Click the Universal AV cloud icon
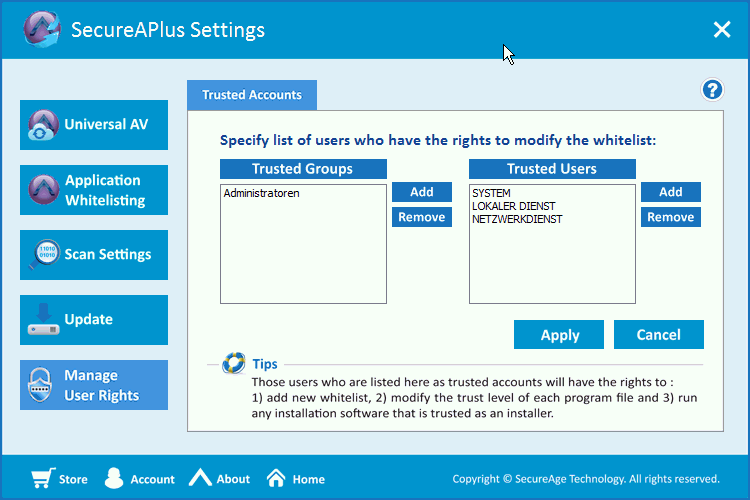 tap(42, 126)
